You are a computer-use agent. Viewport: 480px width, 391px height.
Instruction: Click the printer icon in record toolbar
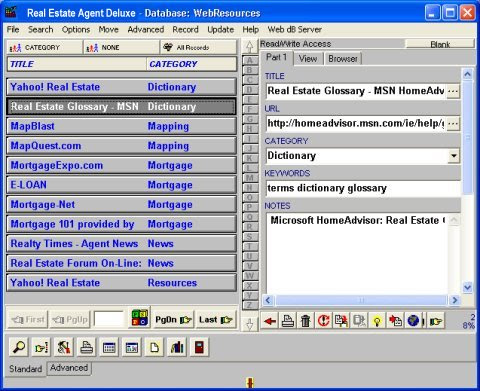click(288, 321)
